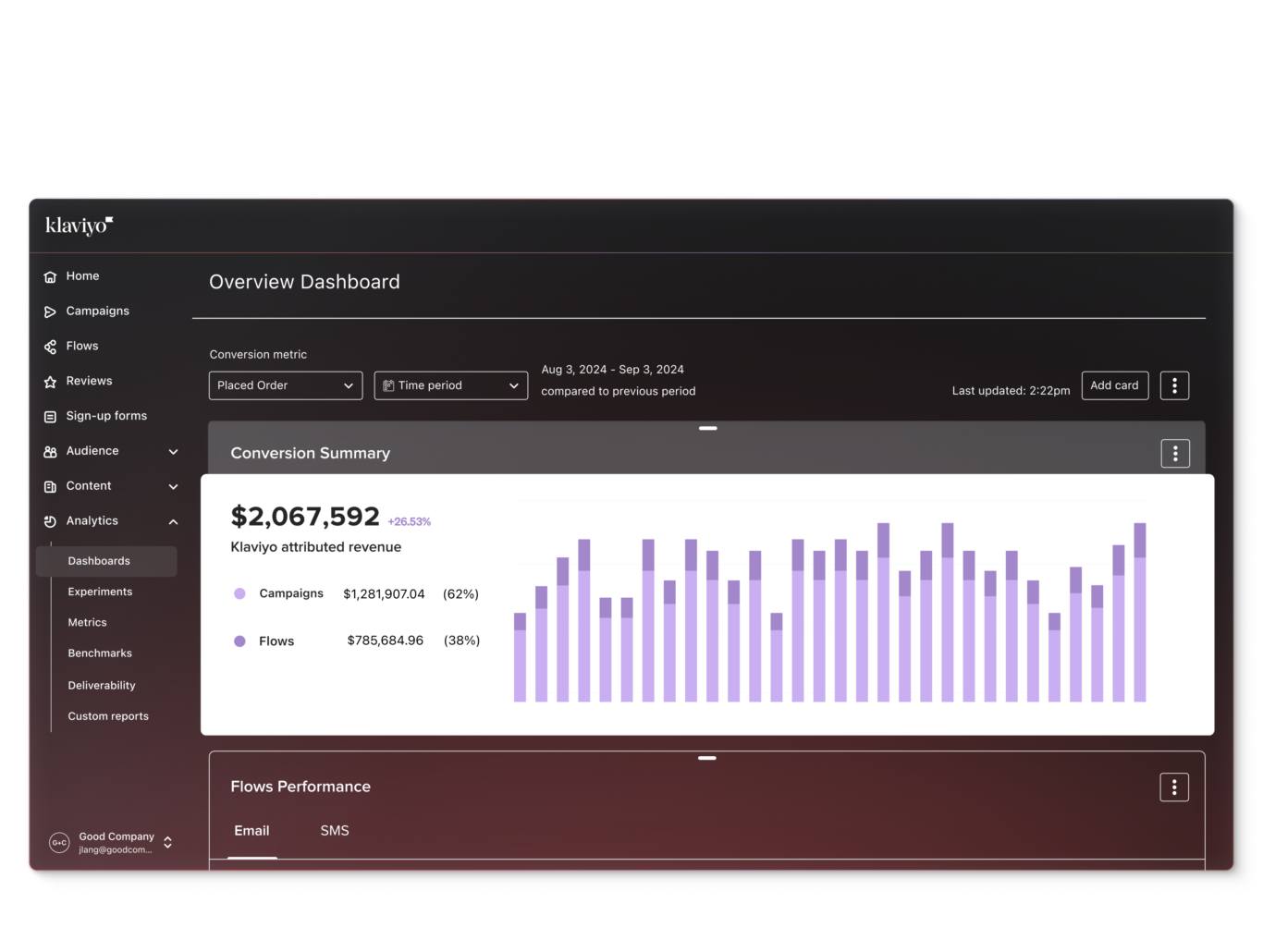Click the Add card button
Viewport: 1263px width, 952px height.
click(1115, 385)
